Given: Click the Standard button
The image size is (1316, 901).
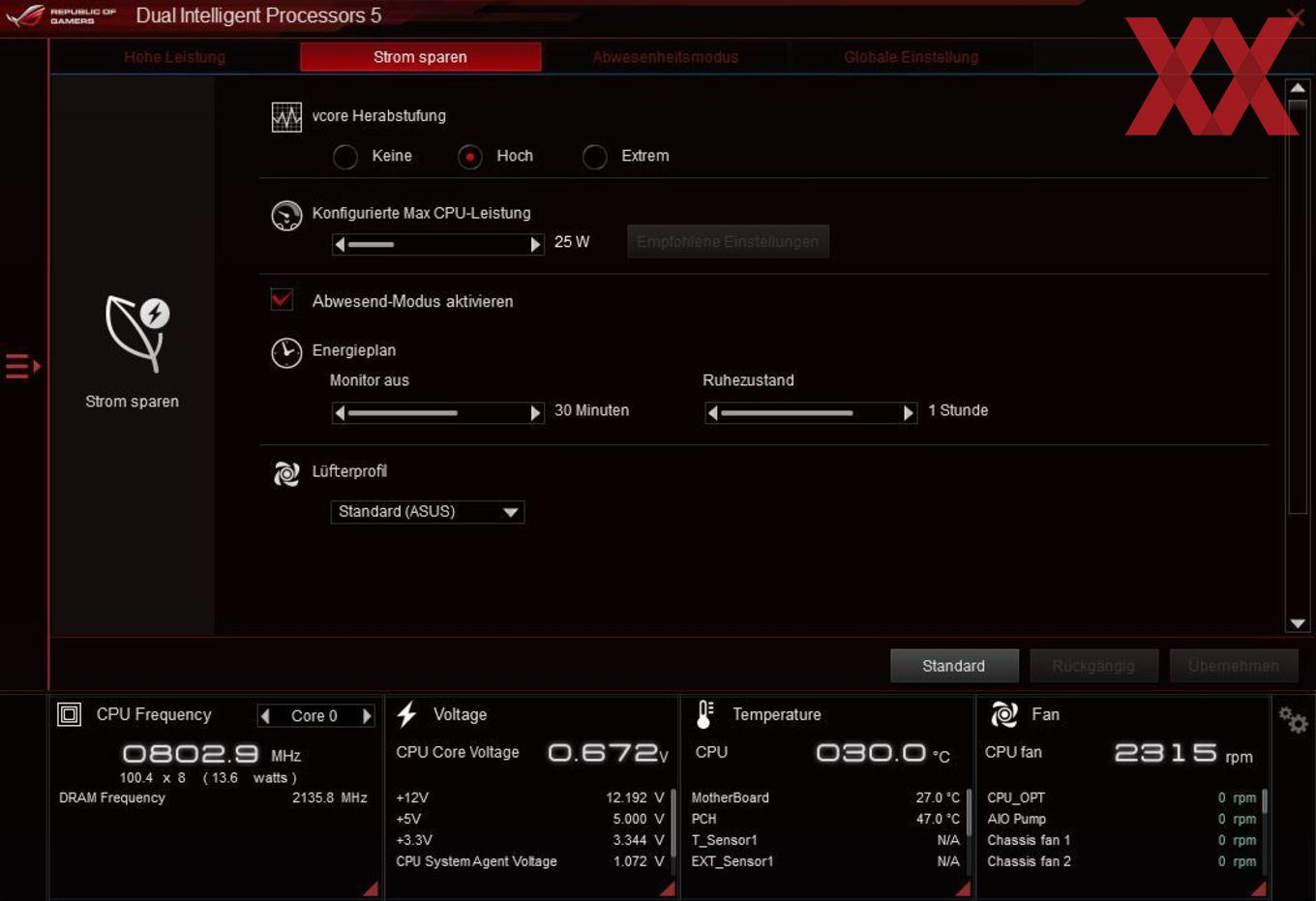Looking at the screenshot, I should pos(954,666).
